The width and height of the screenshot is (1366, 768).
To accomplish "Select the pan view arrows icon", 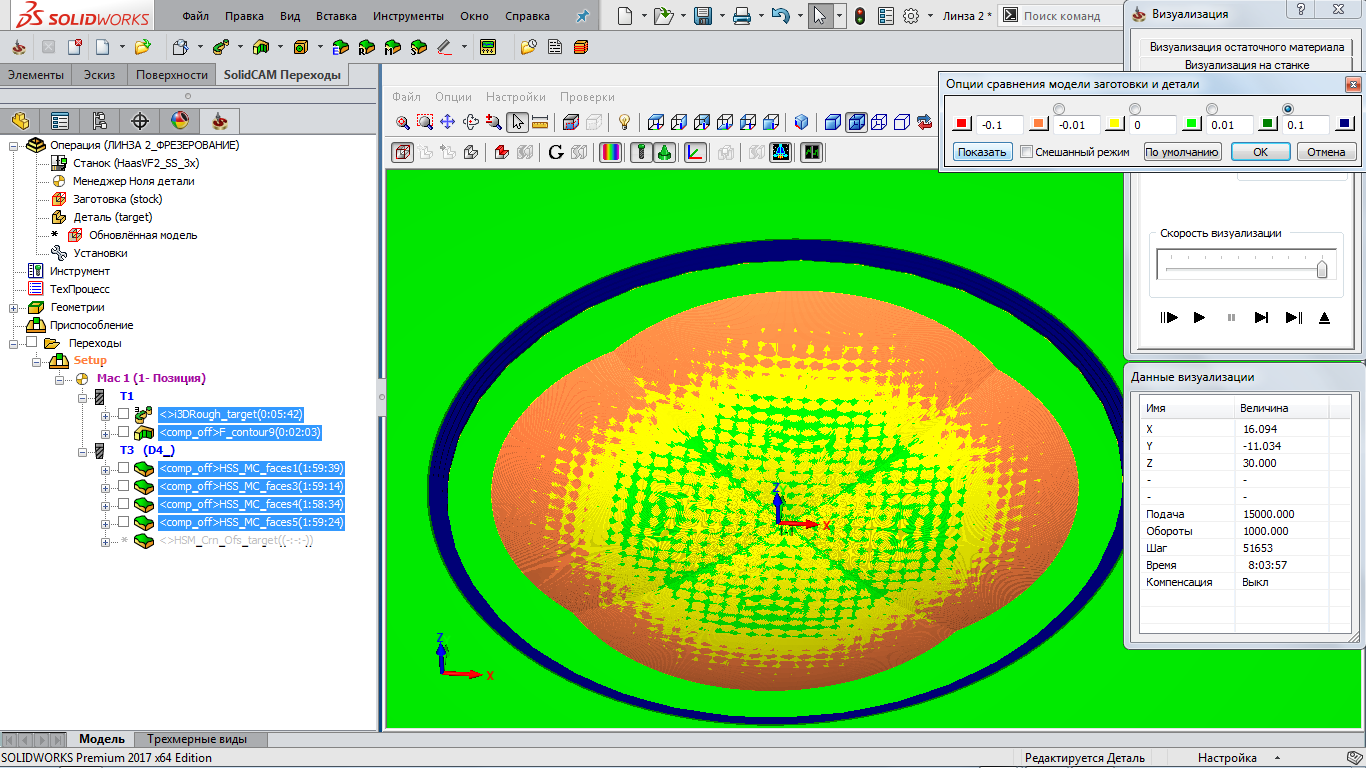I will 447,122.
